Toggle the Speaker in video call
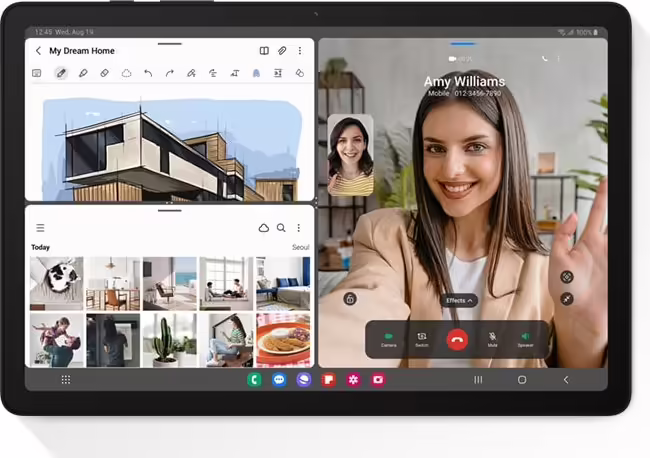 point(525,339)
